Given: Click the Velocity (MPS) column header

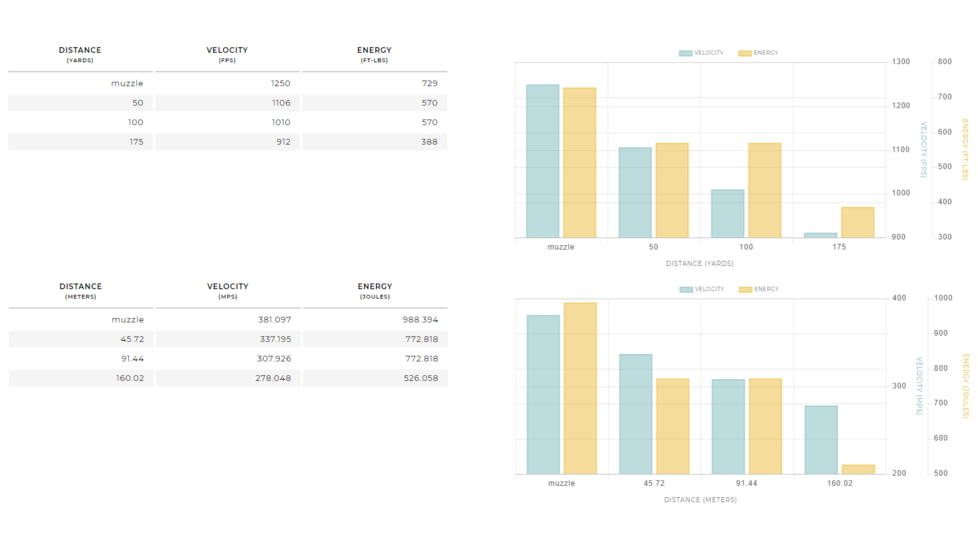Looking at the screenshot, I should click(227, 291).
